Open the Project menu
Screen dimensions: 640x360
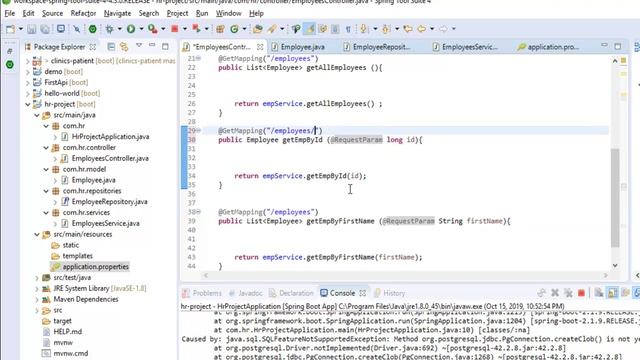point(177,13)
